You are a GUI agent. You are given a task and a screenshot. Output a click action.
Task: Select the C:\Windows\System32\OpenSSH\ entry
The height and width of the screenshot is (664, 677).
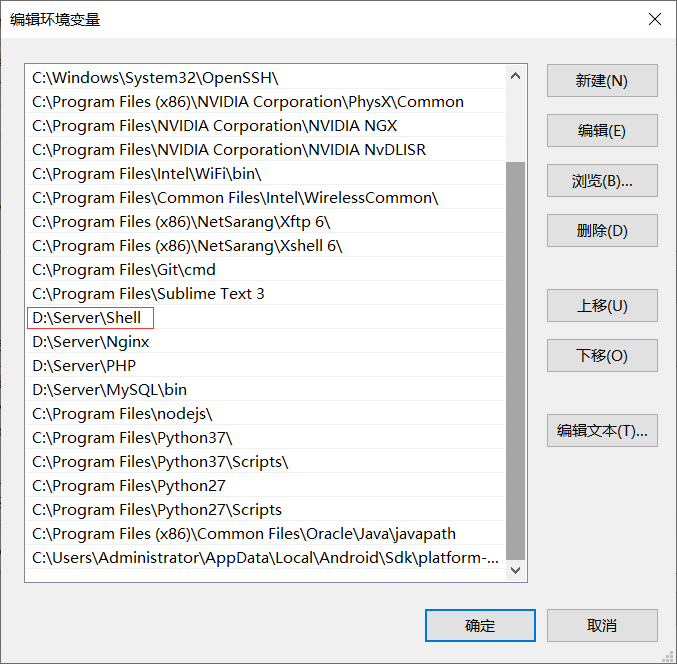coord(265,78)
